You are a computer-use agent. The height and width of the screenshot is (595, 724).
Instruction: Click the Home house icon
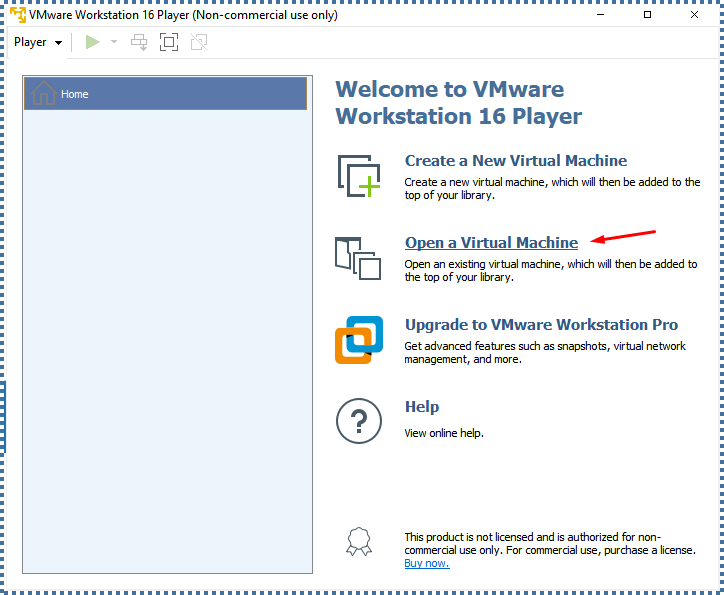pyautogui.click(x=43, y=93)
